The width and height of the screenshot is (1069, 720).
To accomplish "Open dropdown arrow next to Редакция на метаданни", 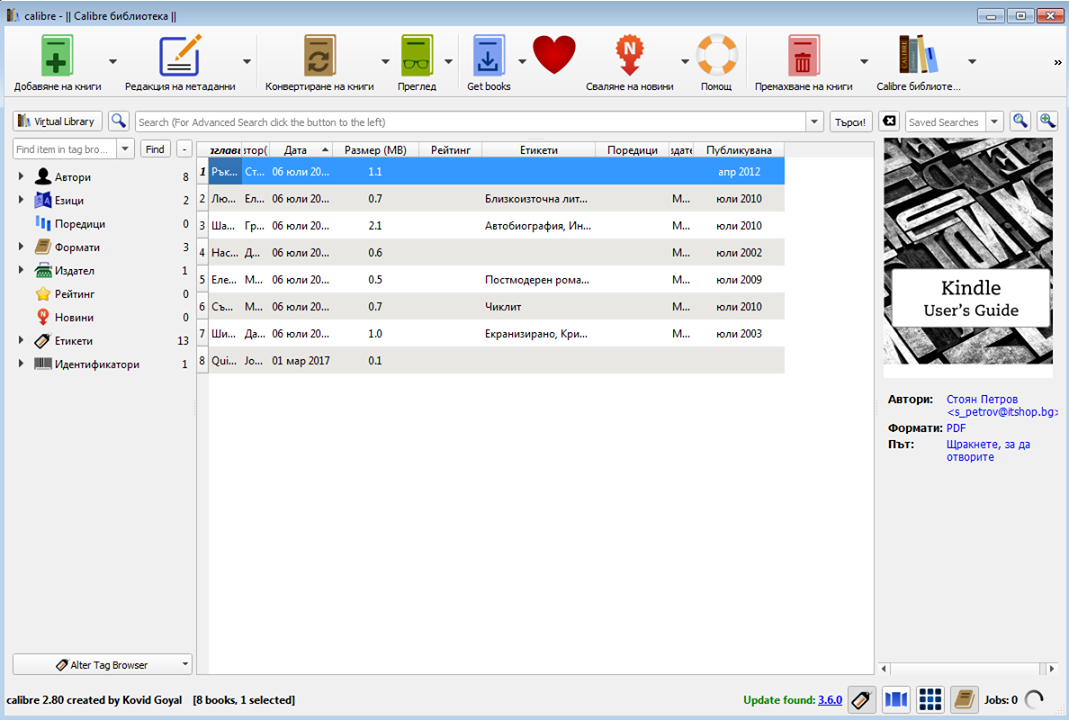I will click(247, 61).
